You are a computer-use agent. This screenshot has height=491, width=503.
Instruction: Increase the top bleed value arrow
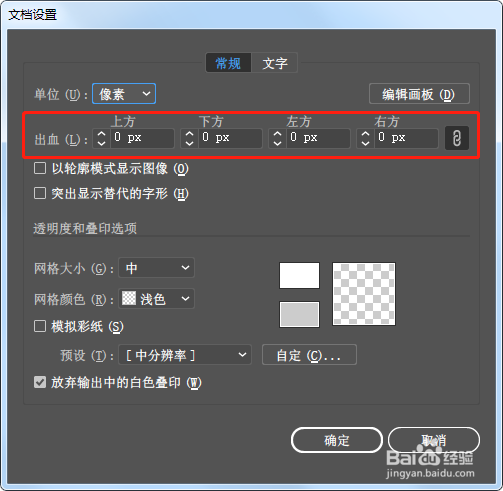pyautogui.click(x=101, y=134)
